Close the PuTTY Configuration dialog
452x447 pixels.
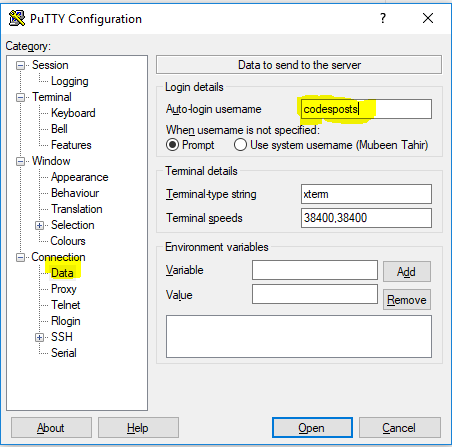(x=428, y=18)
